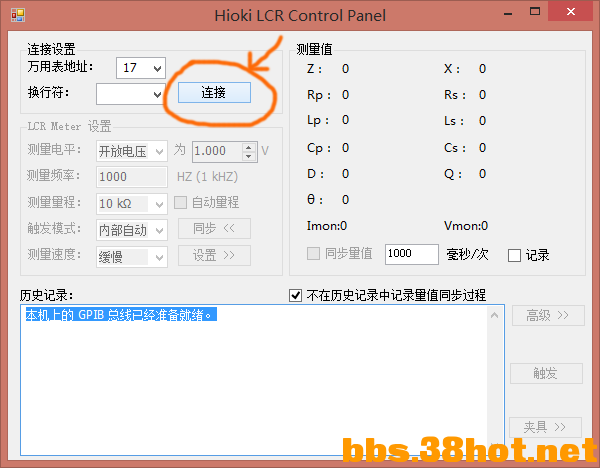Increase voltage with the spinner up arrow
Screen dimensions: 600x468
pos(249,147)
